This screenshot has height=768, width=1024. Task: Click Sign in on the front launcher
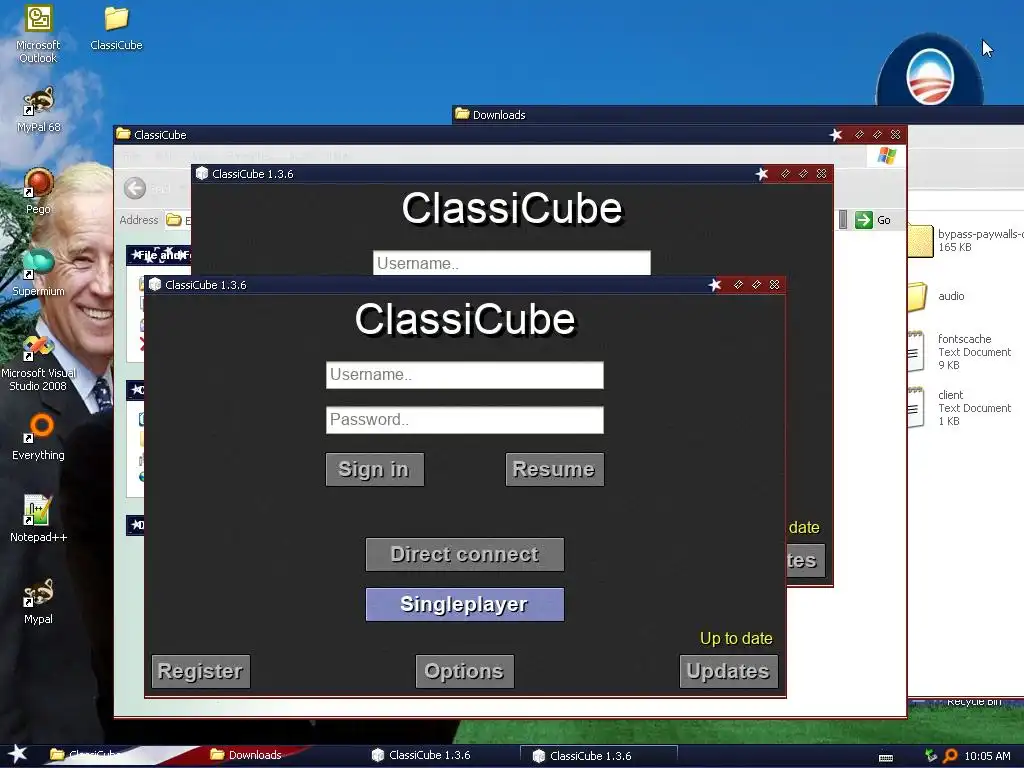[x=374, y=469]
